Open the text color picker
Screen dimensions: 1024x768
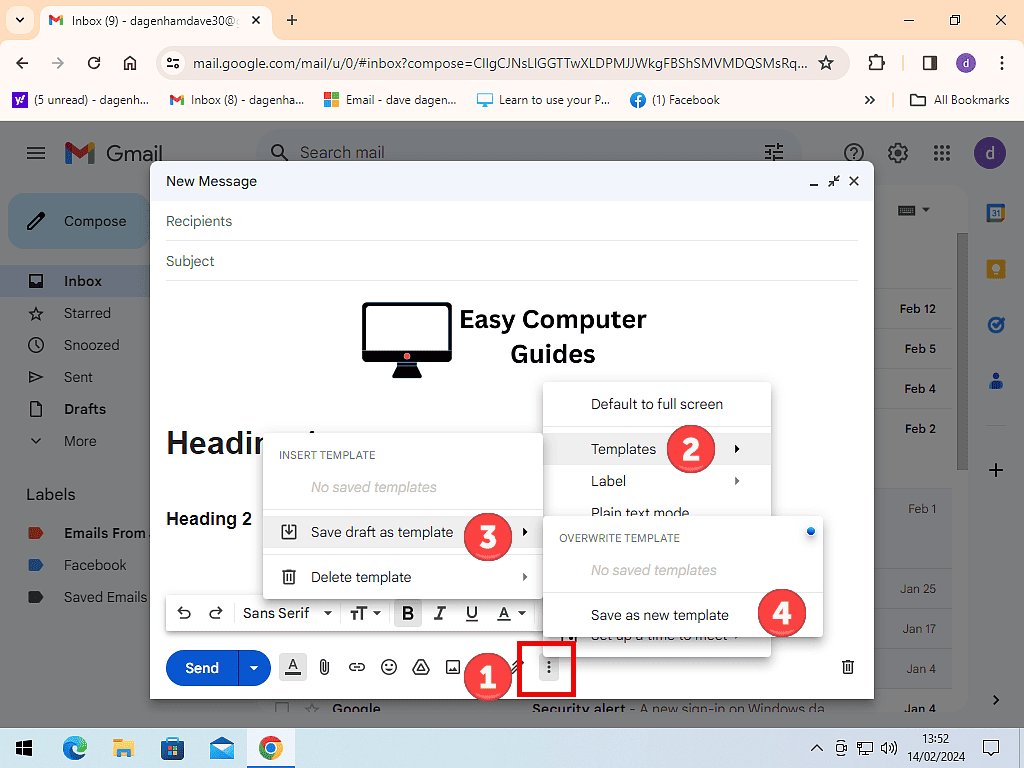tap(511, 613)
